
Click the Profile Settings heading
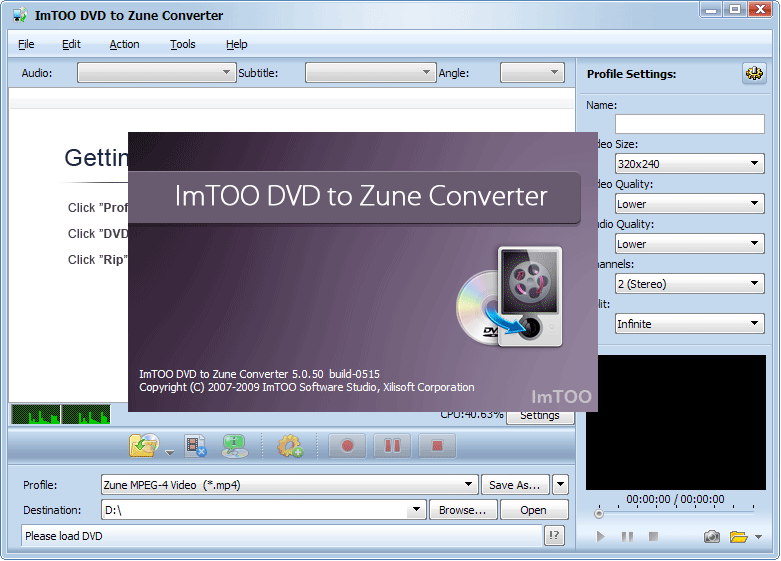(631, 74)
